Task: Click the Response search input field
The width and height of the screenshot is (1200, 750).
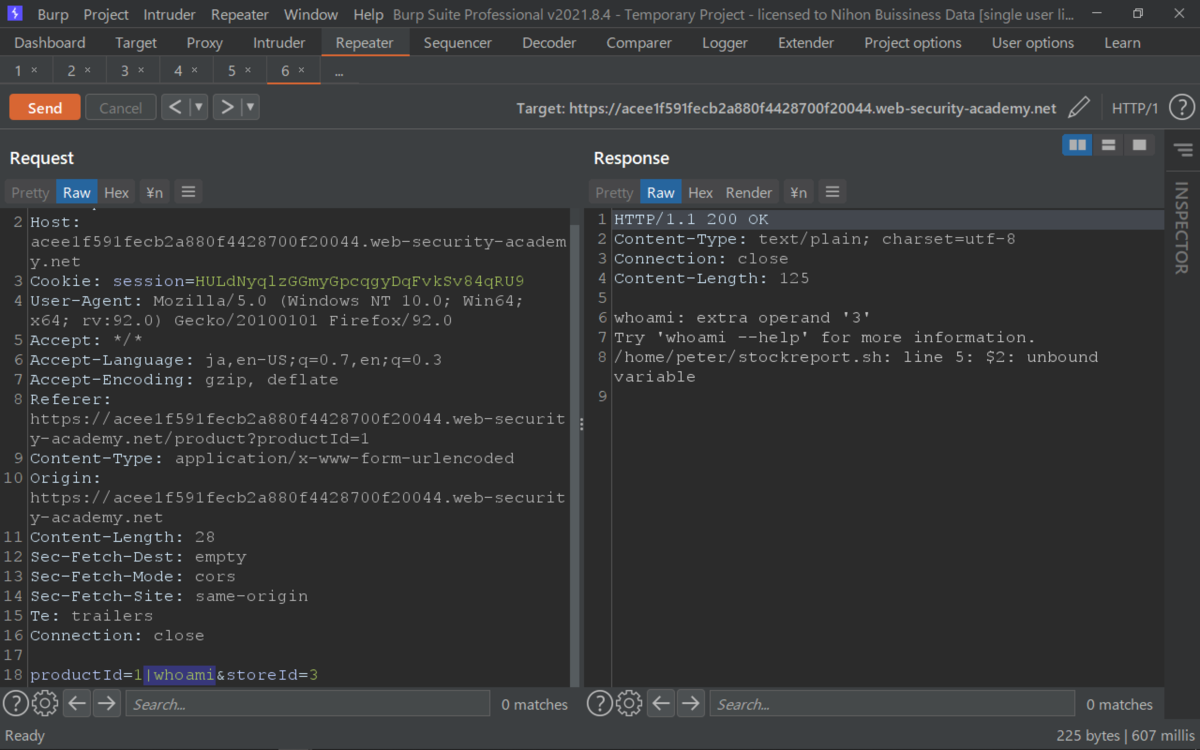Action: (892, 704)
